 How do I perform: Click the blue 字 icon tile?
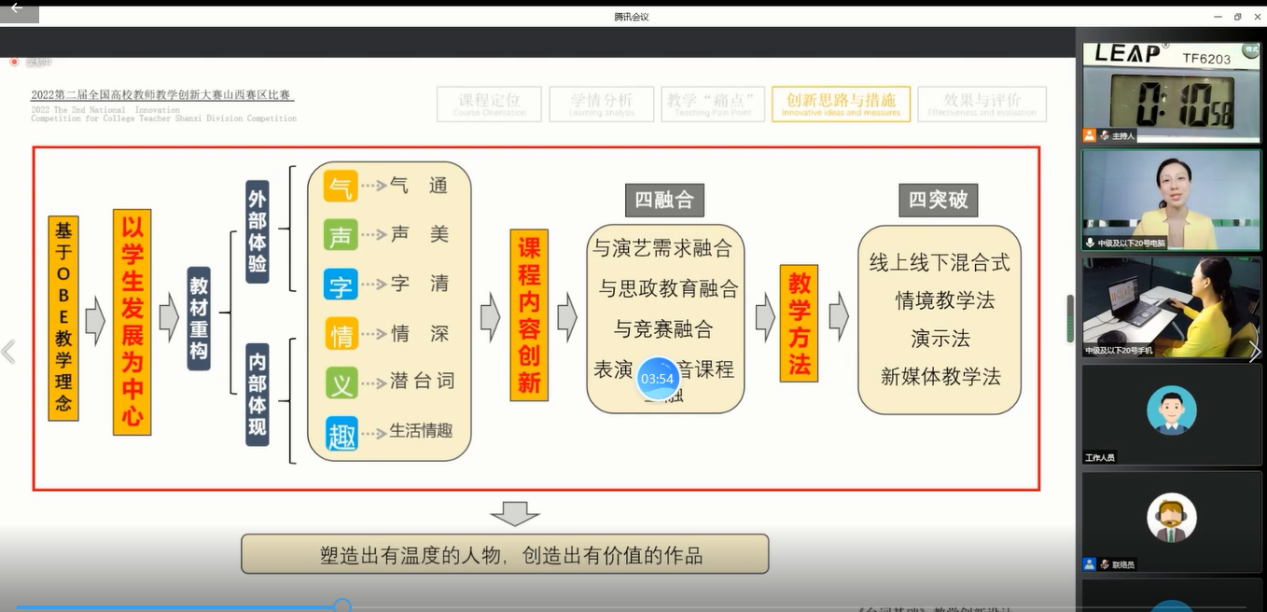click(x=342, y=283)
